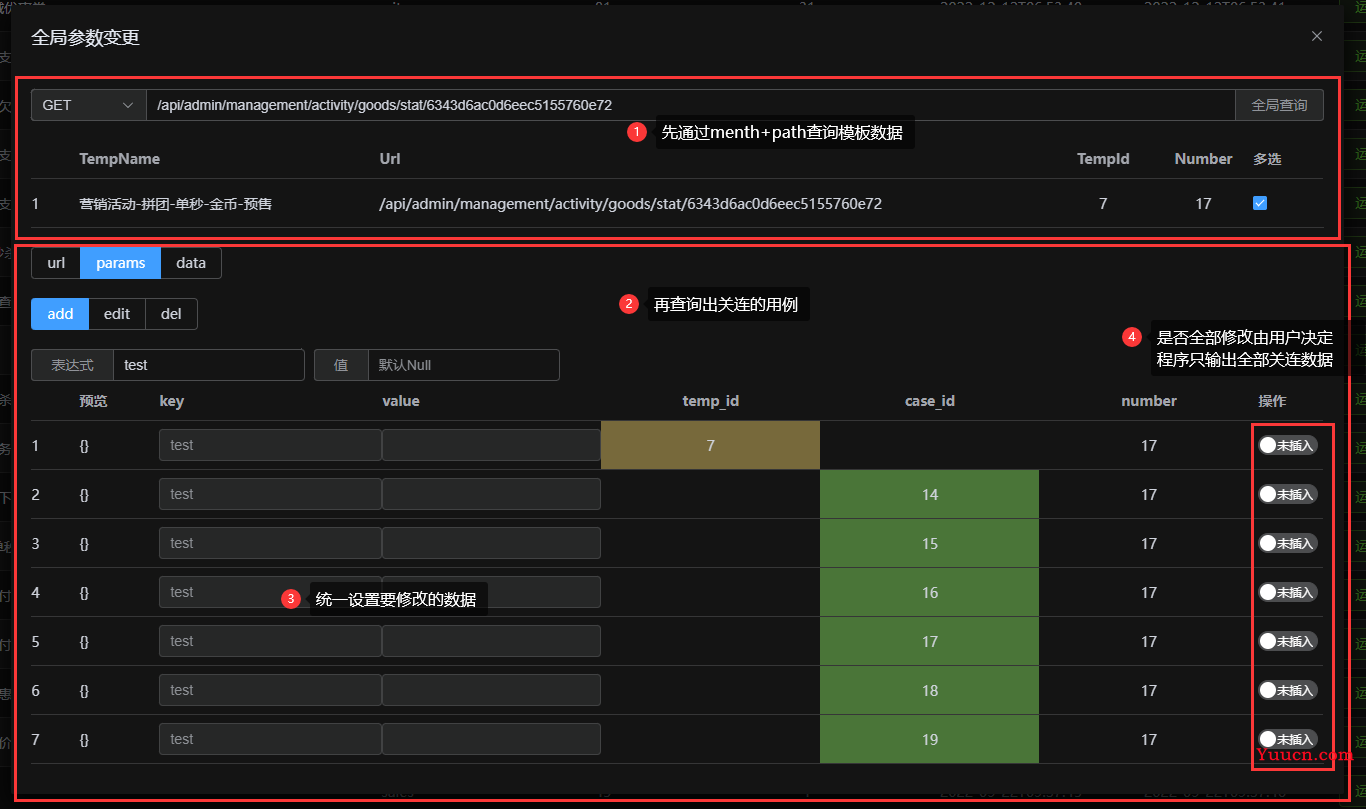Toggle the 未插入 switch for case_id 14

point(1287,494)
